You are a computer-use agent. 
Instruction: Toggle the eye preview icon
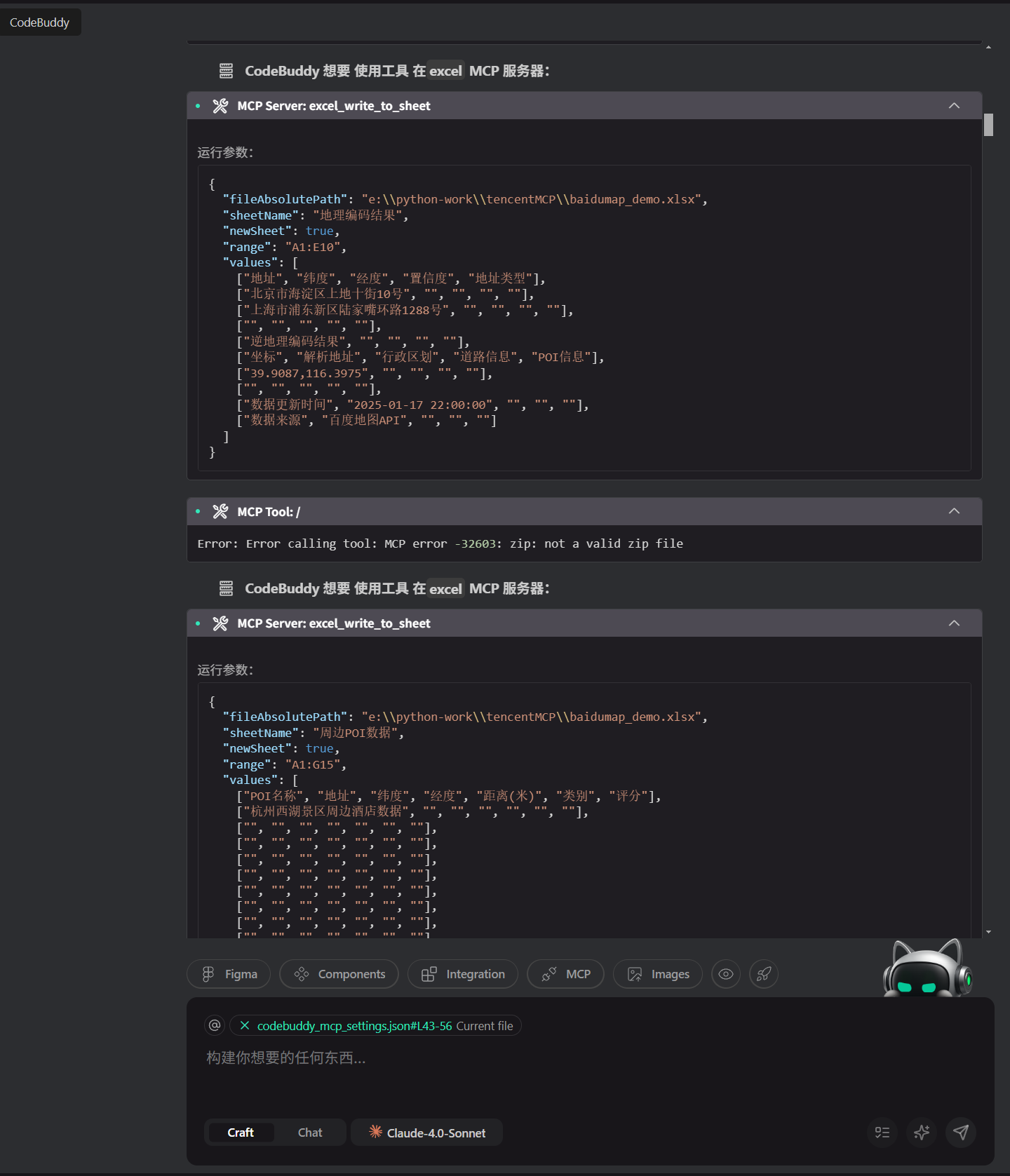(x=726, y=974)
